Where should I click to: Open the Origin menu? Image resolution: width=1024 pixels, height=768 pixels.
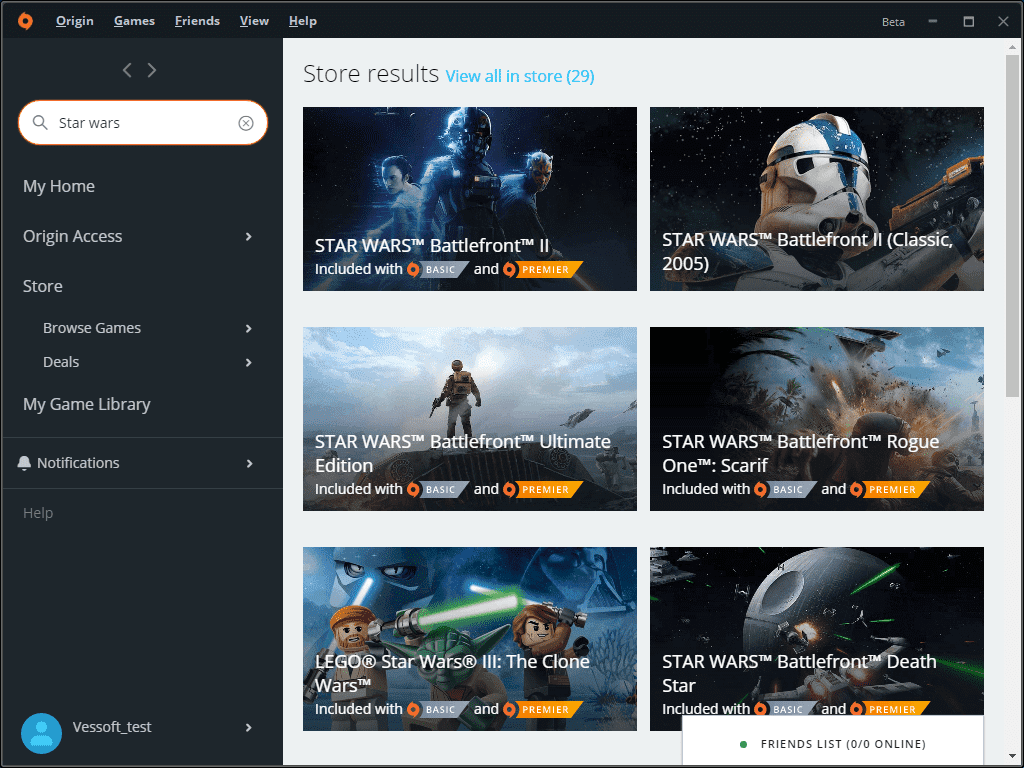point(74,21)
